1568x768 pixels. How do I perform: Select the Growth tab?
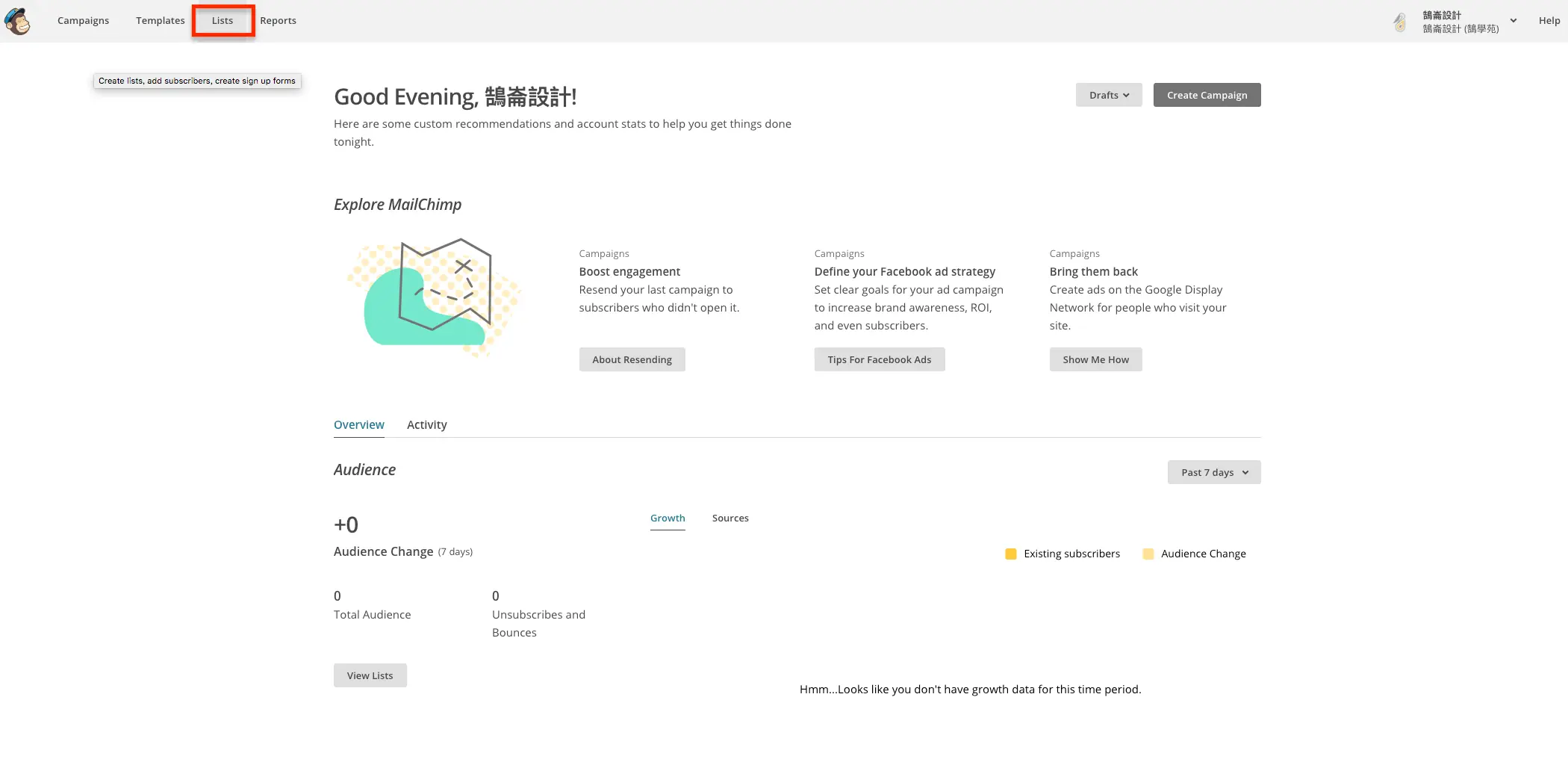pyautogui.click(x=668, y=518)
